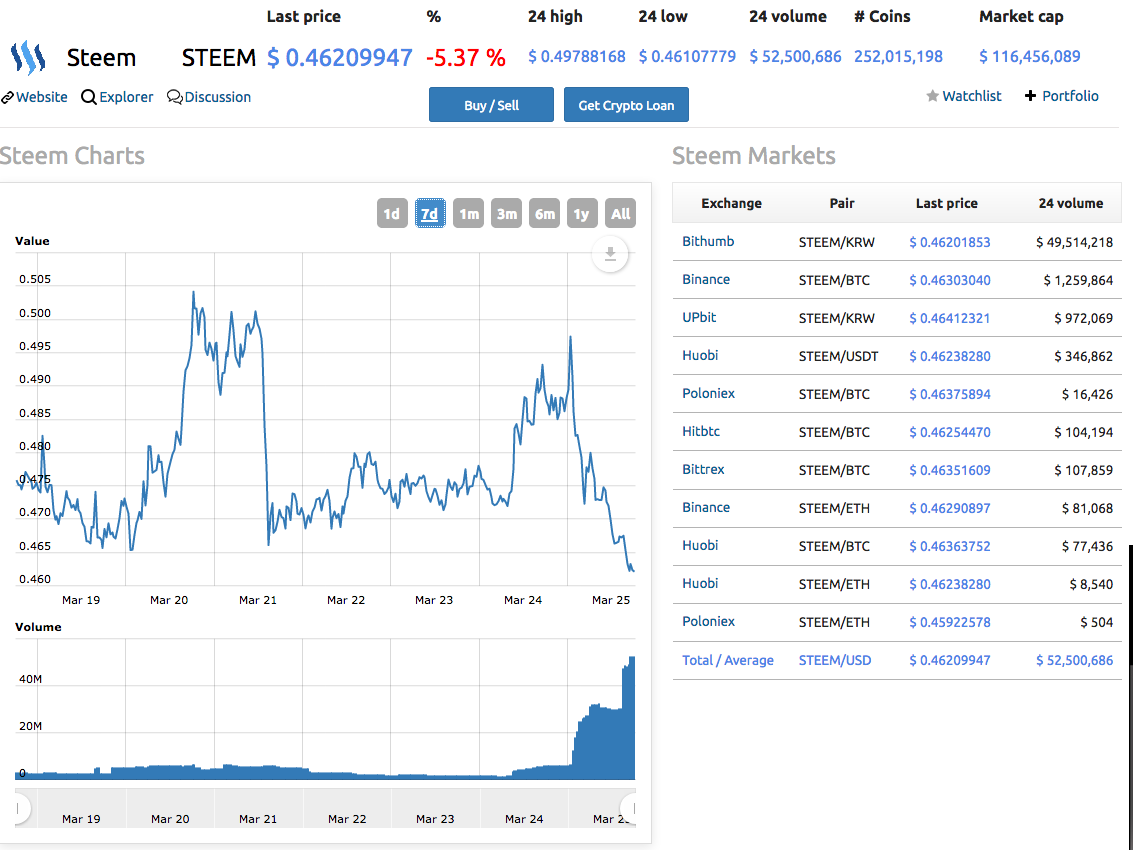This screenshot has height=850, width=1133.
Task: Select the 1m chart range
Action: pos(468,214)
